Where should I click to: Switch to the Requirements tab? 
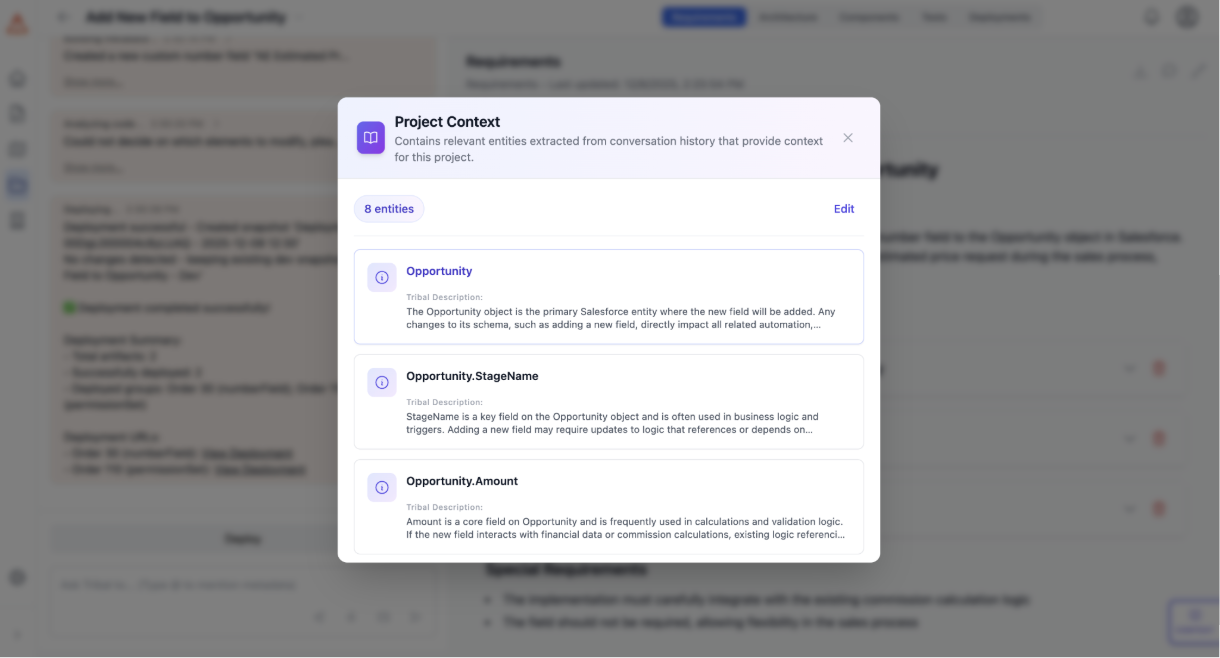pyautogui.click(x=704, y=17)
